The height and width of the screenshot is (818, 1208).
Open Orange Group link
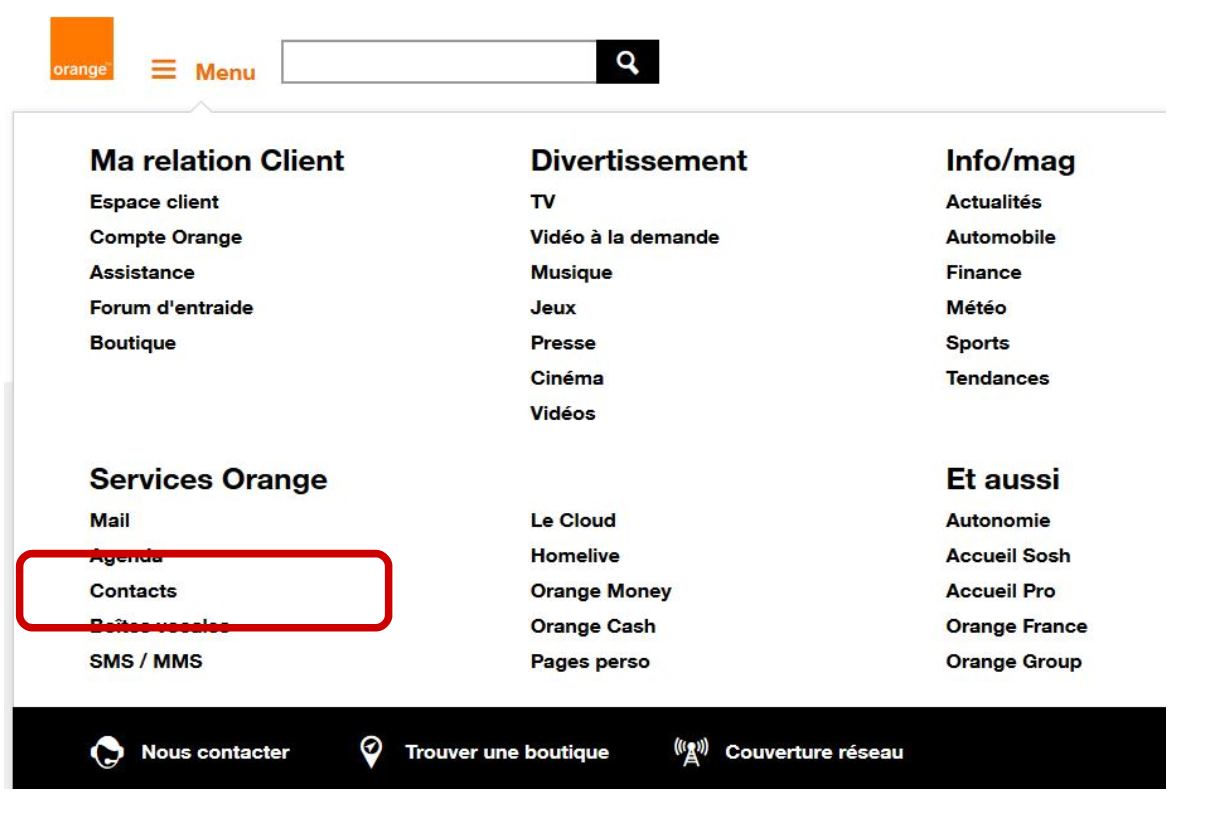tap(1014, 661)
